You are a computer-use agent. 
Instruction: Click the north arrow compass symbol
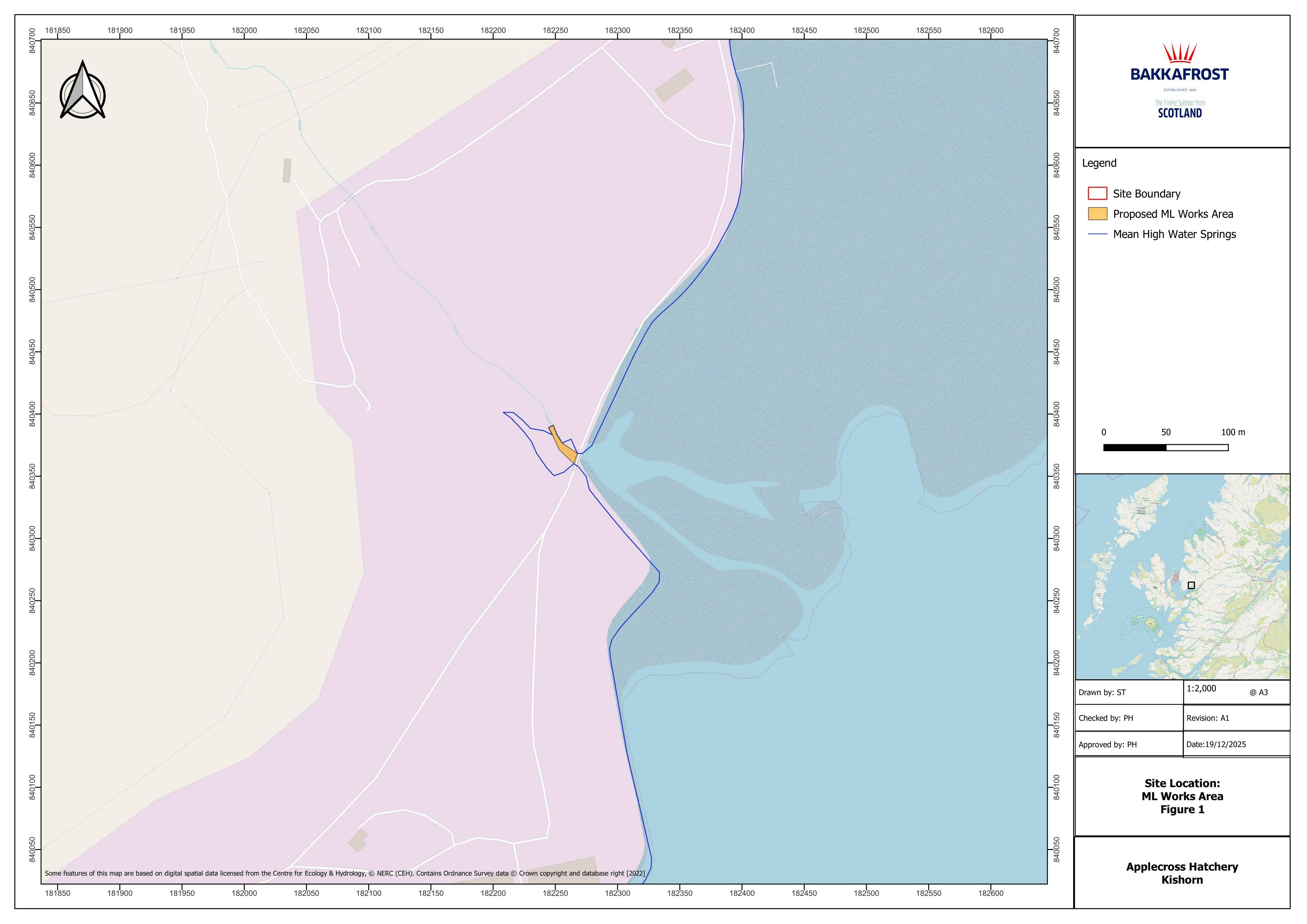click(x=83, y=90)
